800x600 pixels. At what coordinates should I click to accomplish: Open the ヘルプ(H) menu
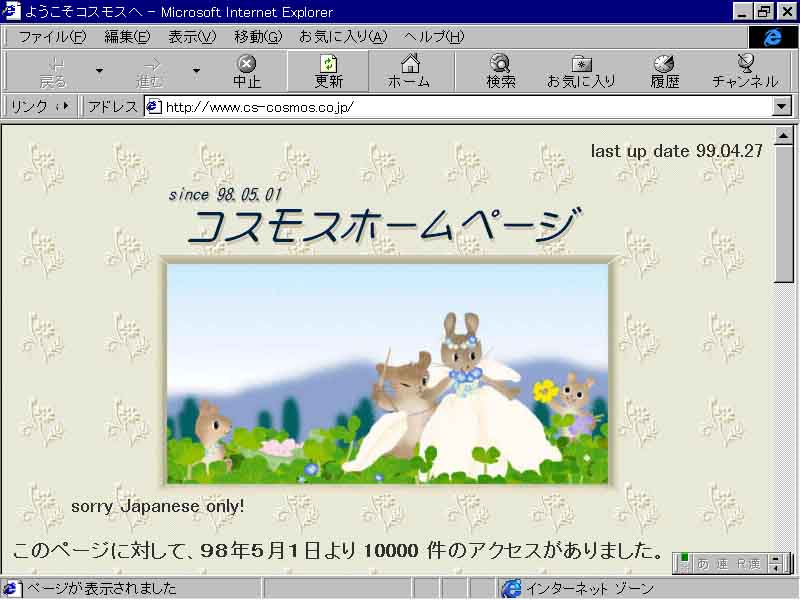point(434,37)
